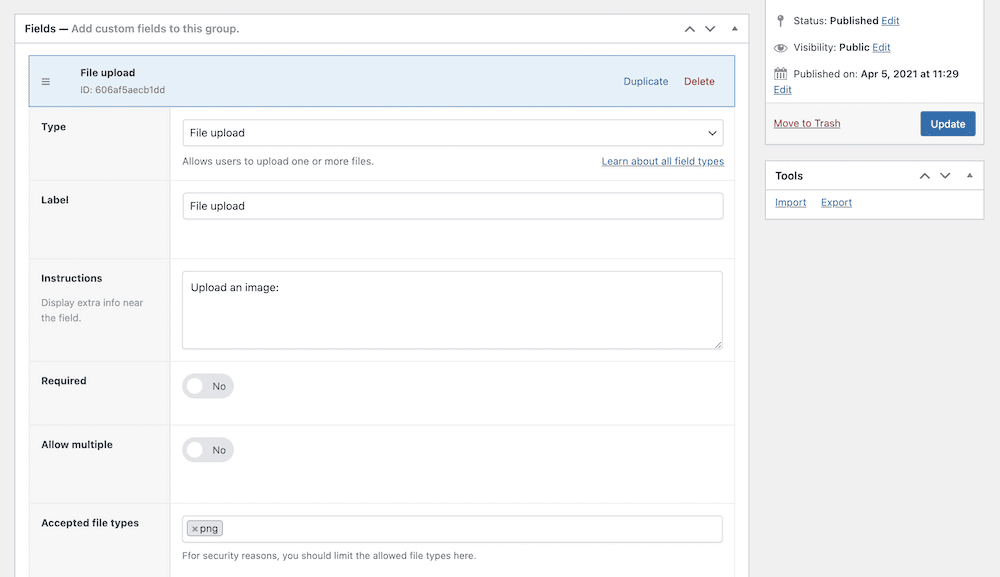The image size is (1000, 577).
Task: Duplicate the File upload field
Action: [645, 81]
